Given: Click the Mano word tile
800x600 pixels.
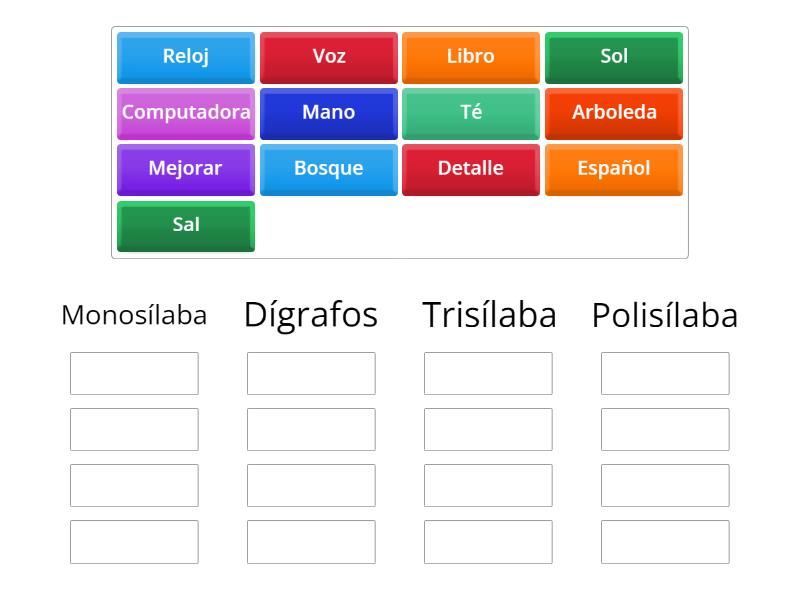Looking at the screenshot, I should point(328,113).
